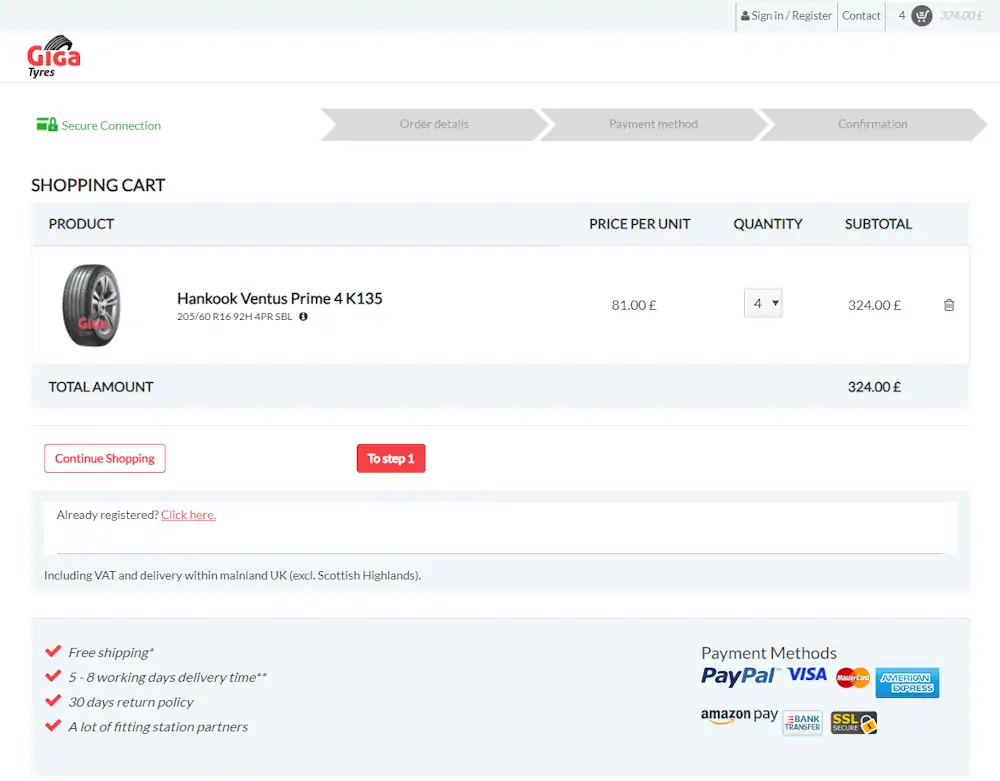This screenshot has width=1000, height=781.
Task: Select the Payment method step
Action: pyautogui.click(x=653, y=124)
